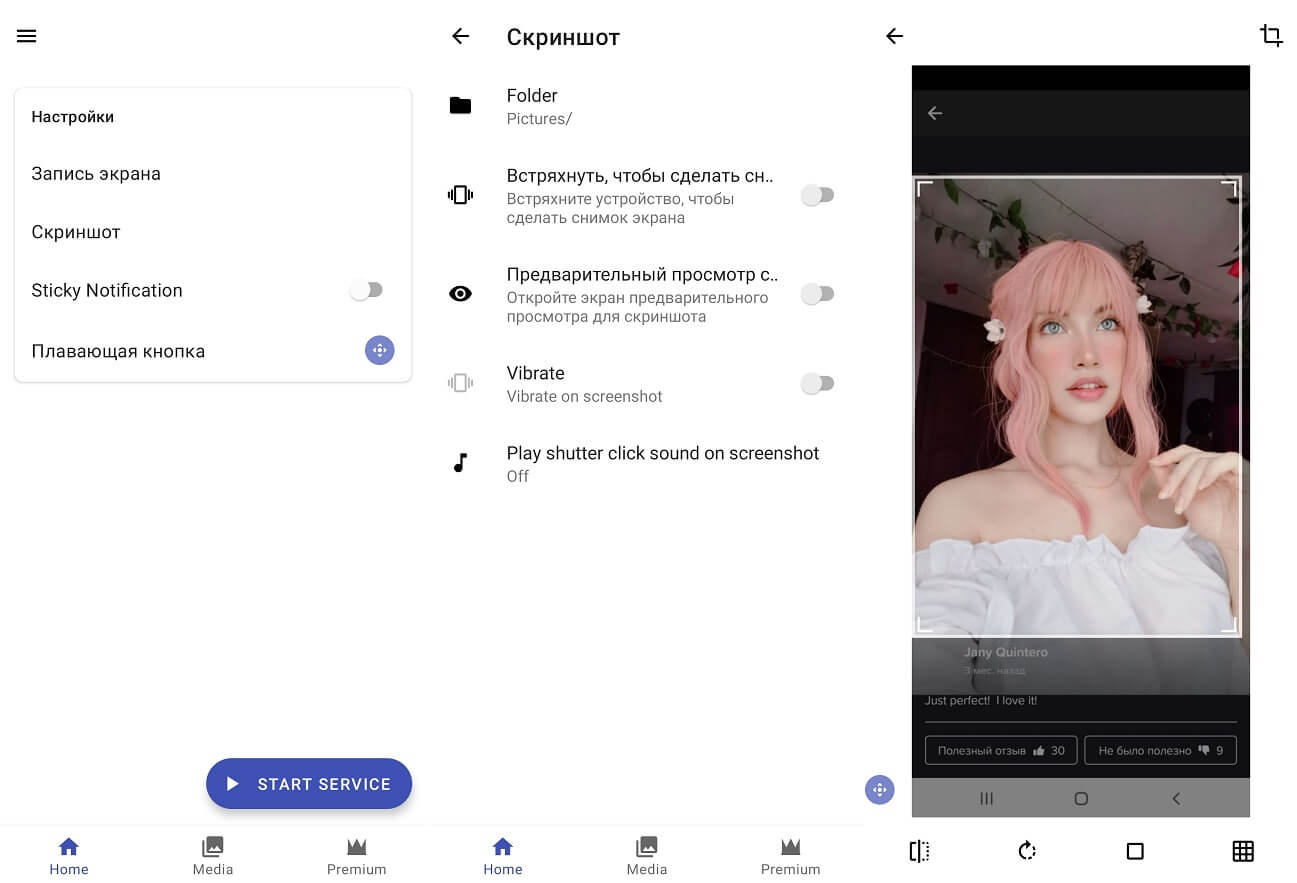
Task: Open the hamburger navigation menu
Action: click(x=26, y=35)
